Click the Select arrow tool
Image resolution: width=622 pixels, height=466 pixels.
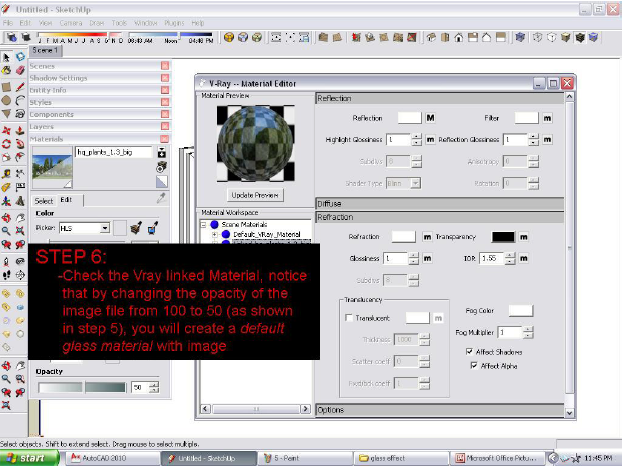[x=6, y=57]
